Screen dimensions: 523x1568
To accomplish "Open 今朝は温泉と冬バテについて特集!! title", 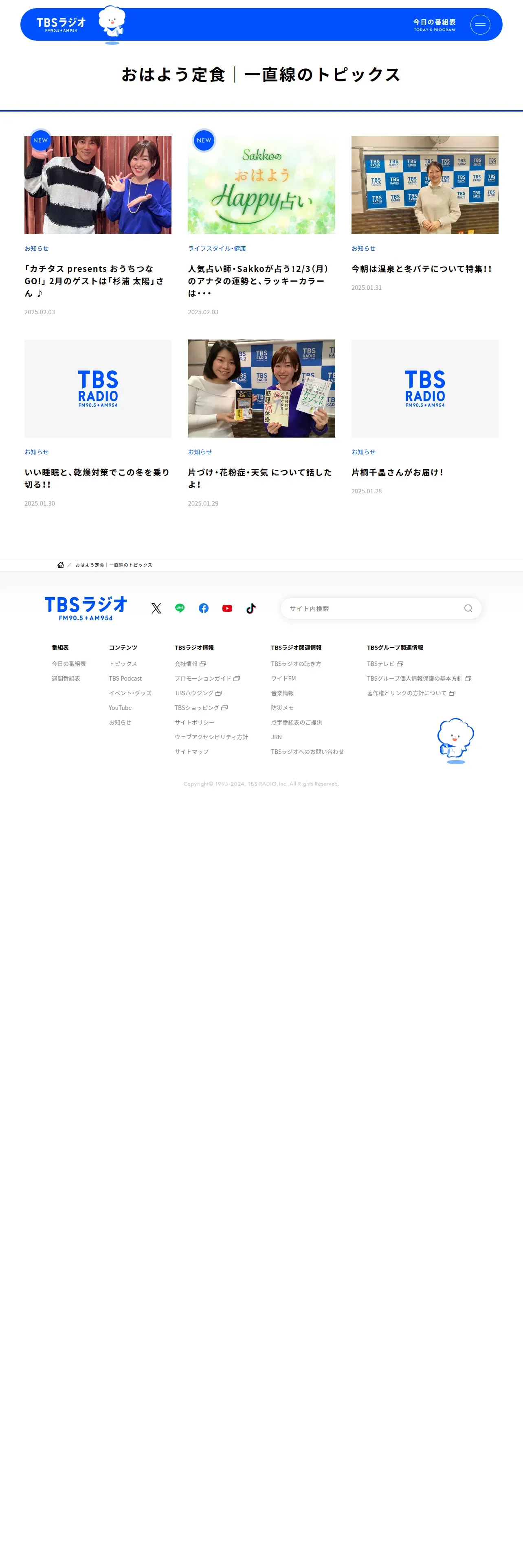I will (421, 269).
